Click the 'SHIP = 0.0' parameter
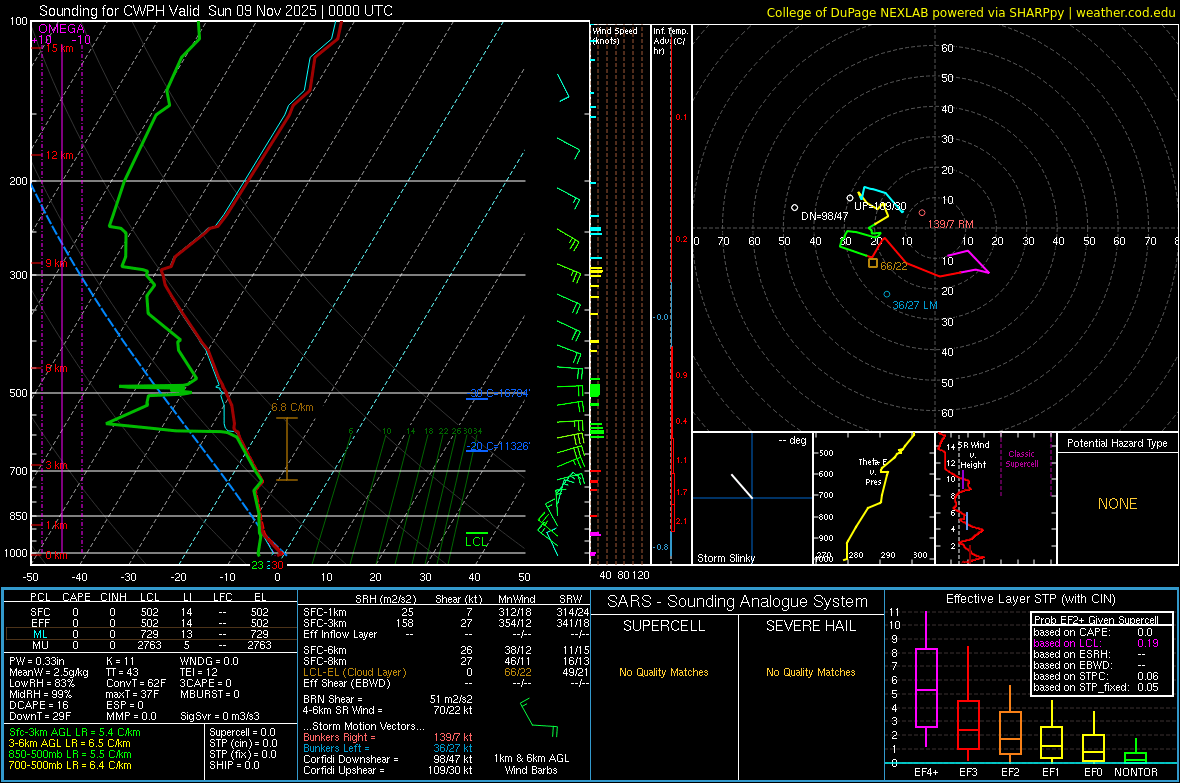The height and width of the screenshot is (783, 1180). pyautogui.click(x=234, y=765)
